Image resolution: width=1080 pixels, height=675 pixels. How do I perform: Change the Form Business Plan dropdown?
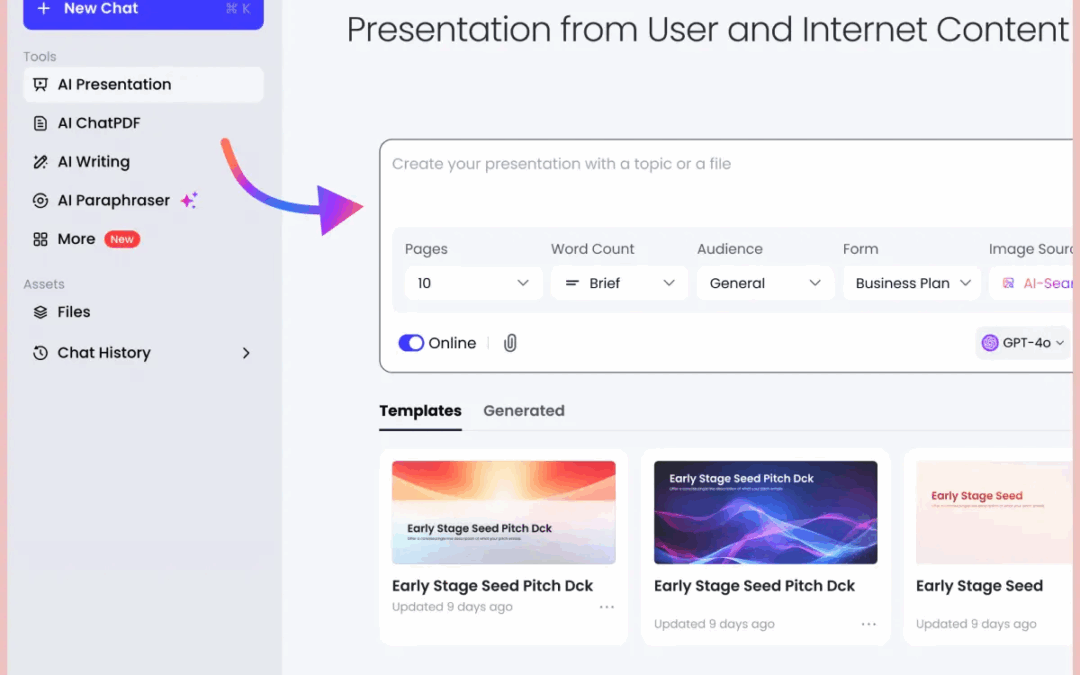(x=911, y=283)
